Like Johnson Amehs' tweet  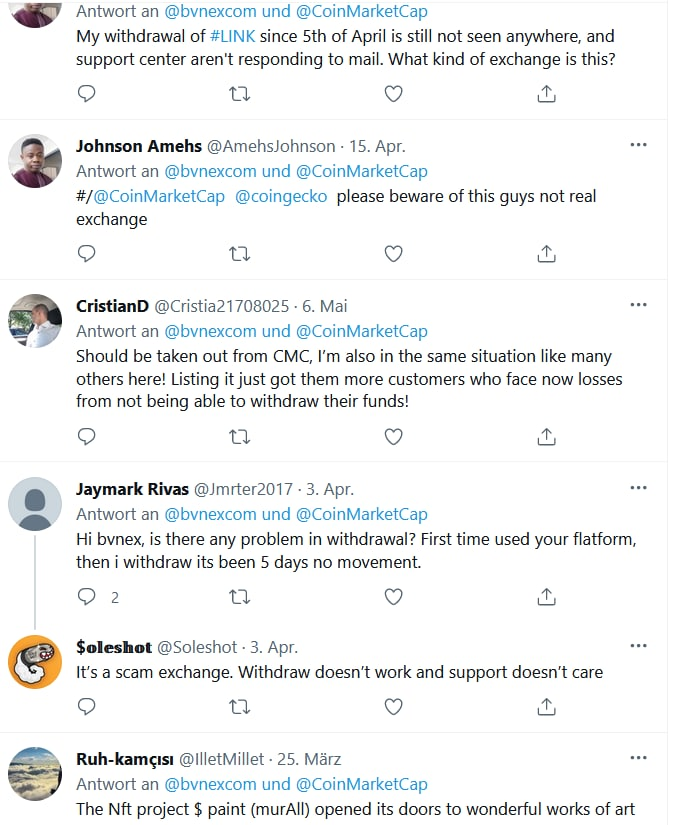click(x=394, y=254)
